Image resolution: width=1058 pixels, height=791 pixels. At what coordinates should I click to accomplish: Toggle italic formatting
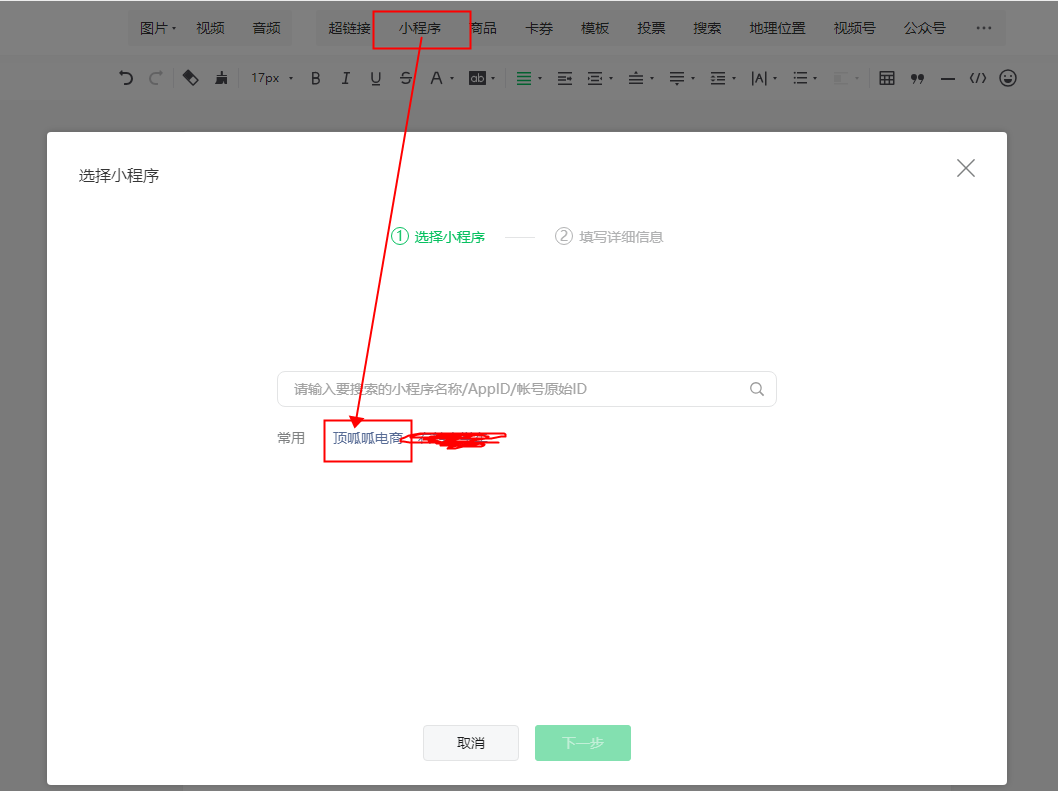[345, 78]
